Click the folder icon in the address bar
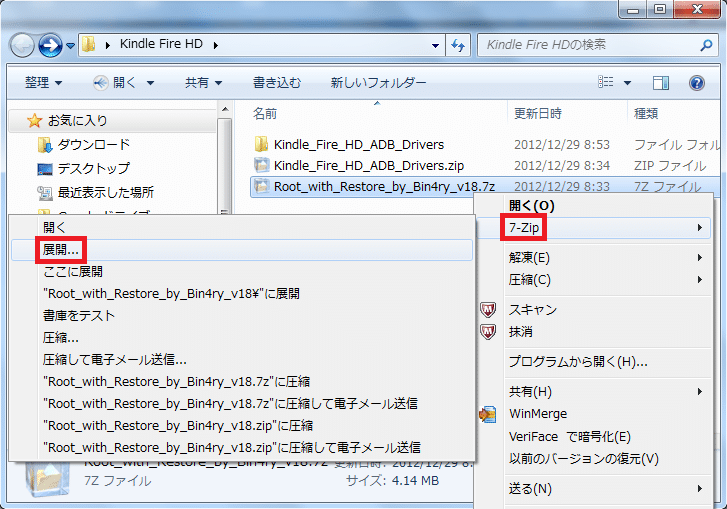Viewport: 727px width, 509px height. pyautogui.click(x=88, y=45)
